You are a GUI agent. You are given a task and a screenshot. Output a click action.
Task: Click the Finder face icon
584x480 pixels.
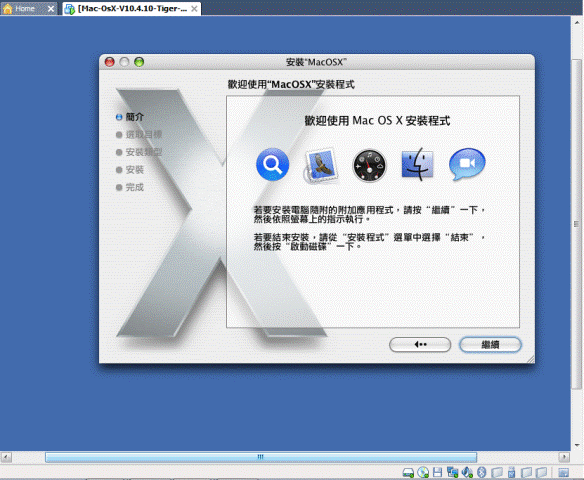pyautogui.click(x=417, y=164)
